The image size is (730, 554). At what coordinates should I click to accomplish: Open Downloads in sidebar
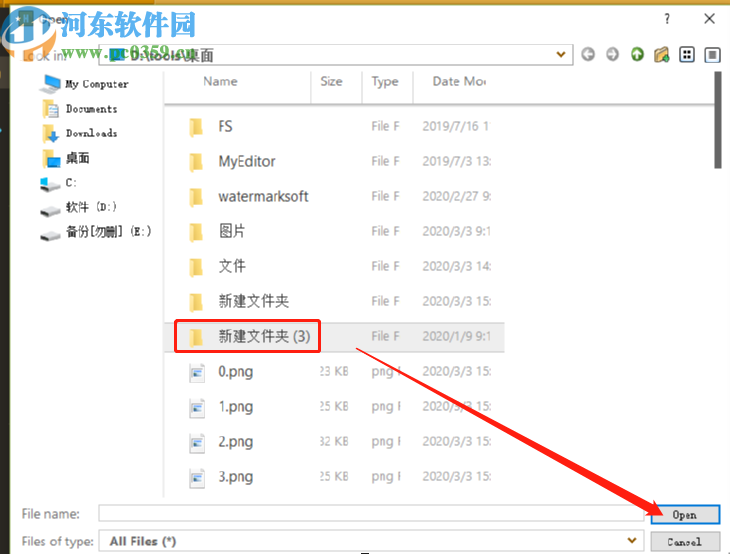pyautogui.click(x=80, y=134)
